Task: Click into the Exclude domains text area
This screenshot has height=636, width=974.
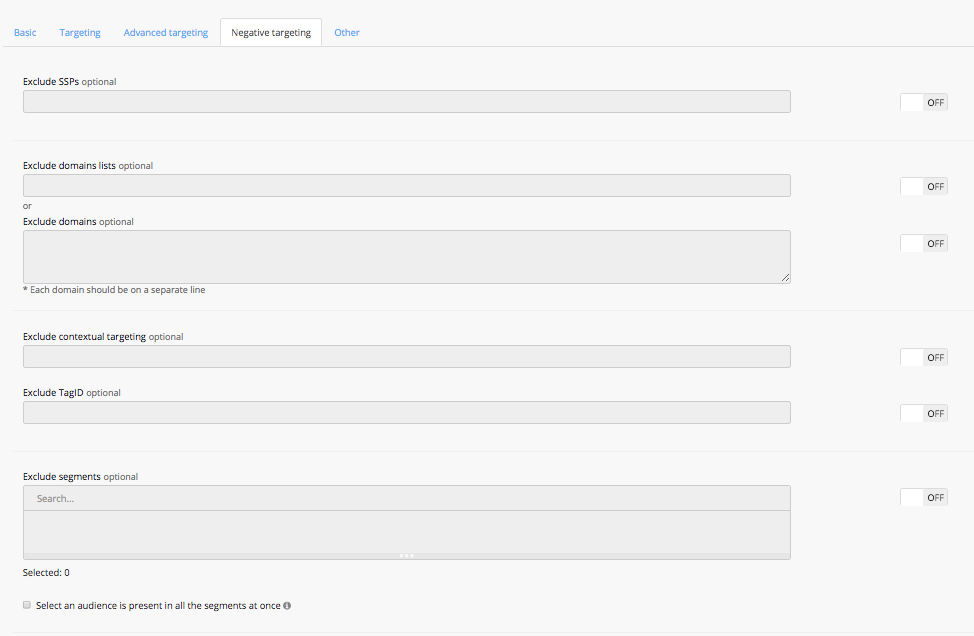Action: click(x=406, y=257)
